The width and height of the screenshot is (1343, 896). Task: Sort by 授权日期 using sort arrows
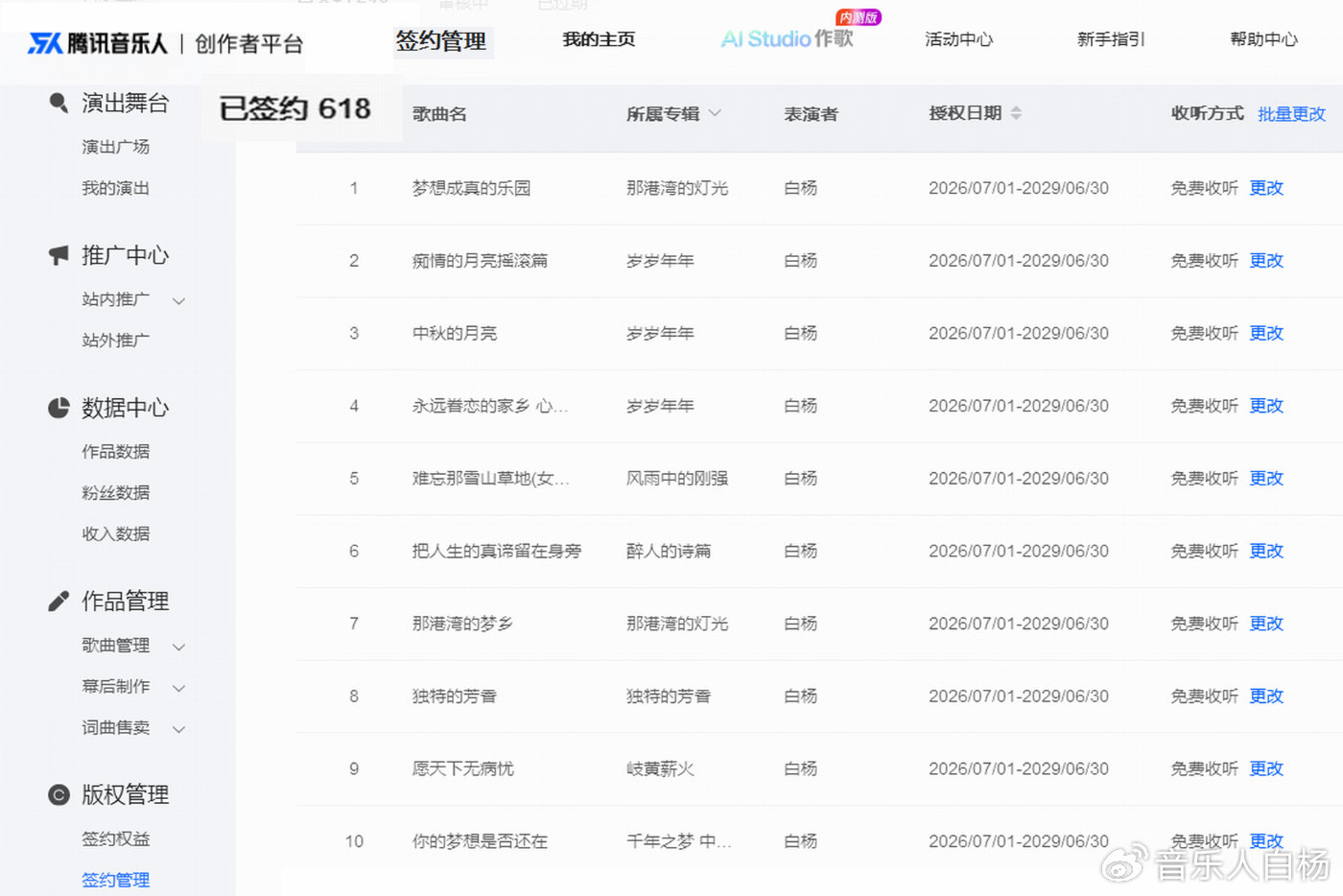click(x=1016, y=113)
